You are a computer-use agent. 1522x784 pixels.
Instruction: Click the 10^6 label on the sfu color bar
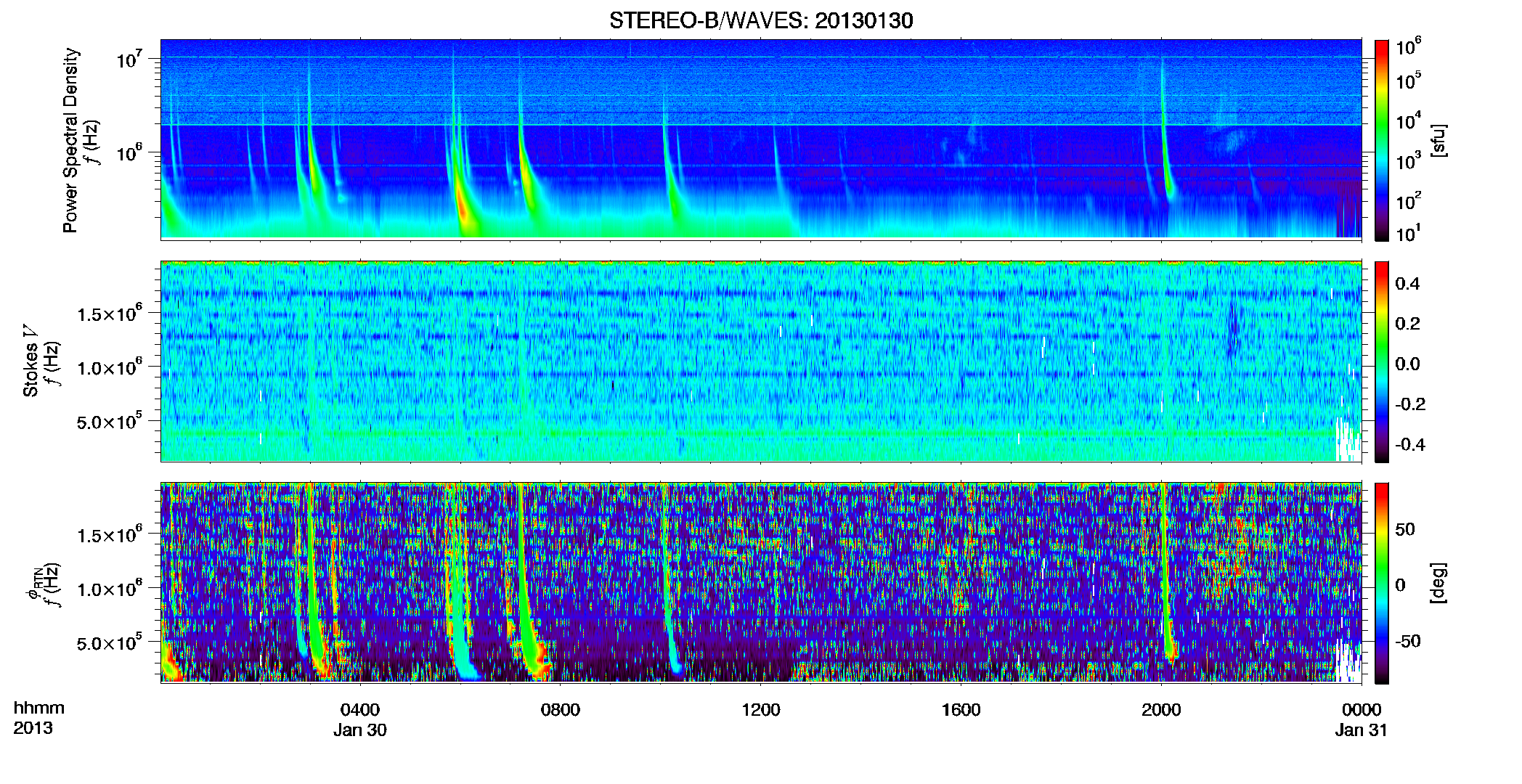click(x=1409, y=47)
